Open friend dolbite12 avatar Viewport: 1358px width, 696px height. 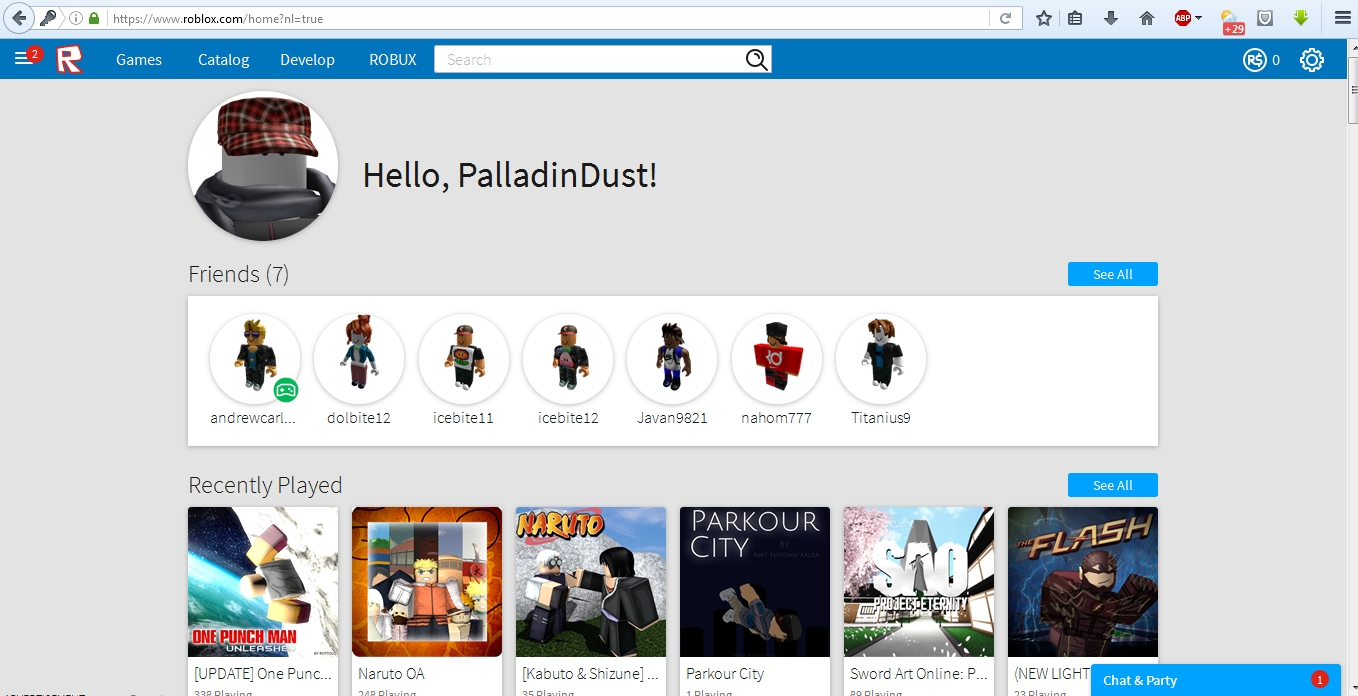click(x=359, y=359)
